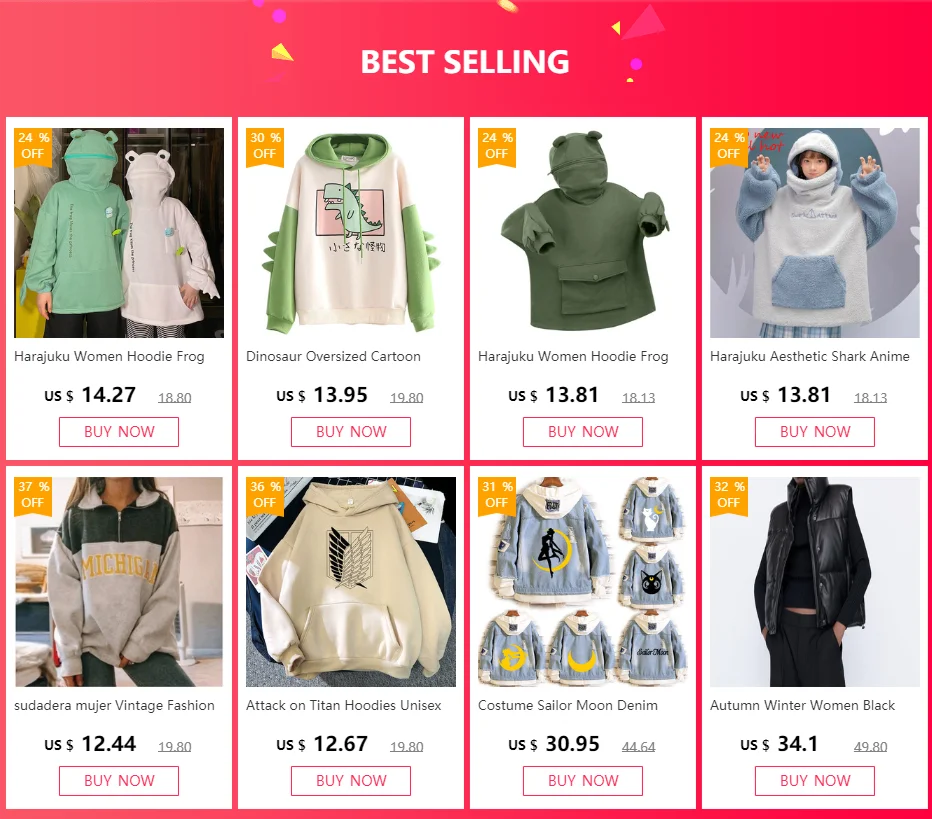Viewport: 932px width, 819px height.
Task: Open the Harajuku Aesthetic Shark Anime title
Action: (810, 357)
